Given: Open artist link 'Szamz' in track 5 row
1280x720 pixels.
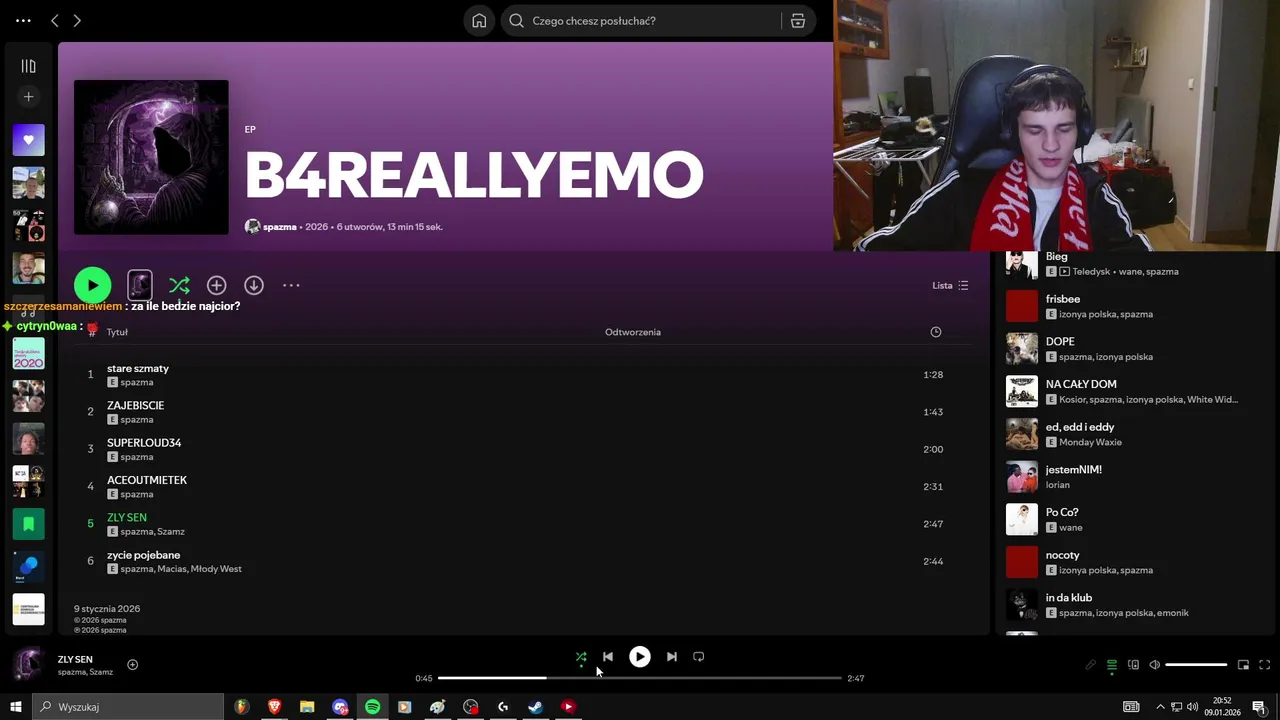Looking at the screenshot, I should tap(171, 532).
